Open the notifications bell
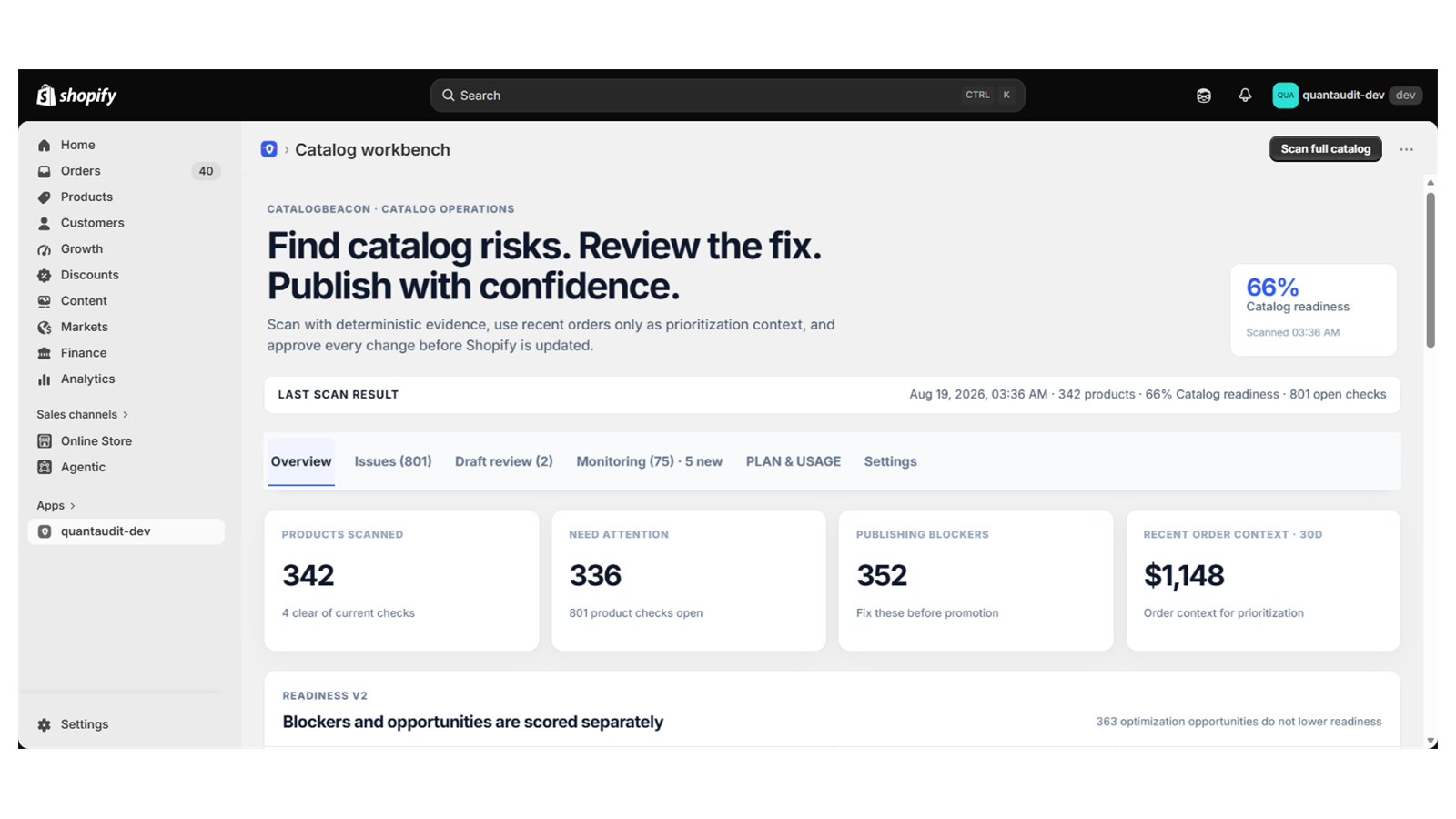Viewport: 1456px width, 819px height. (x=1245, y=96)
